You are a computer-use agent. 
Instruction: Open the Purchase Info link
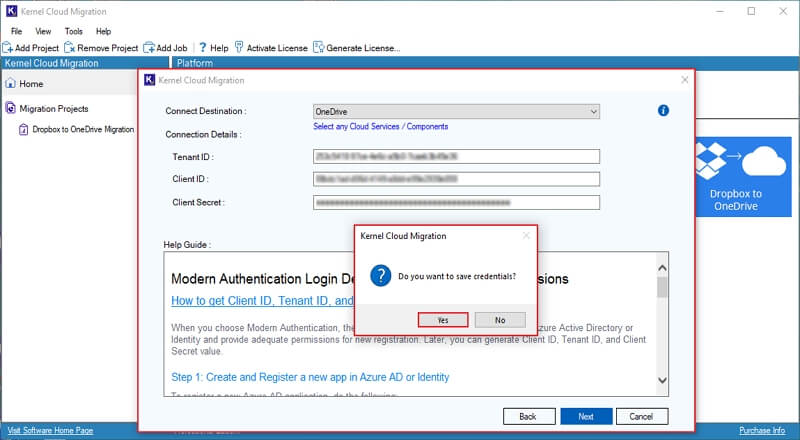(762, 430)
